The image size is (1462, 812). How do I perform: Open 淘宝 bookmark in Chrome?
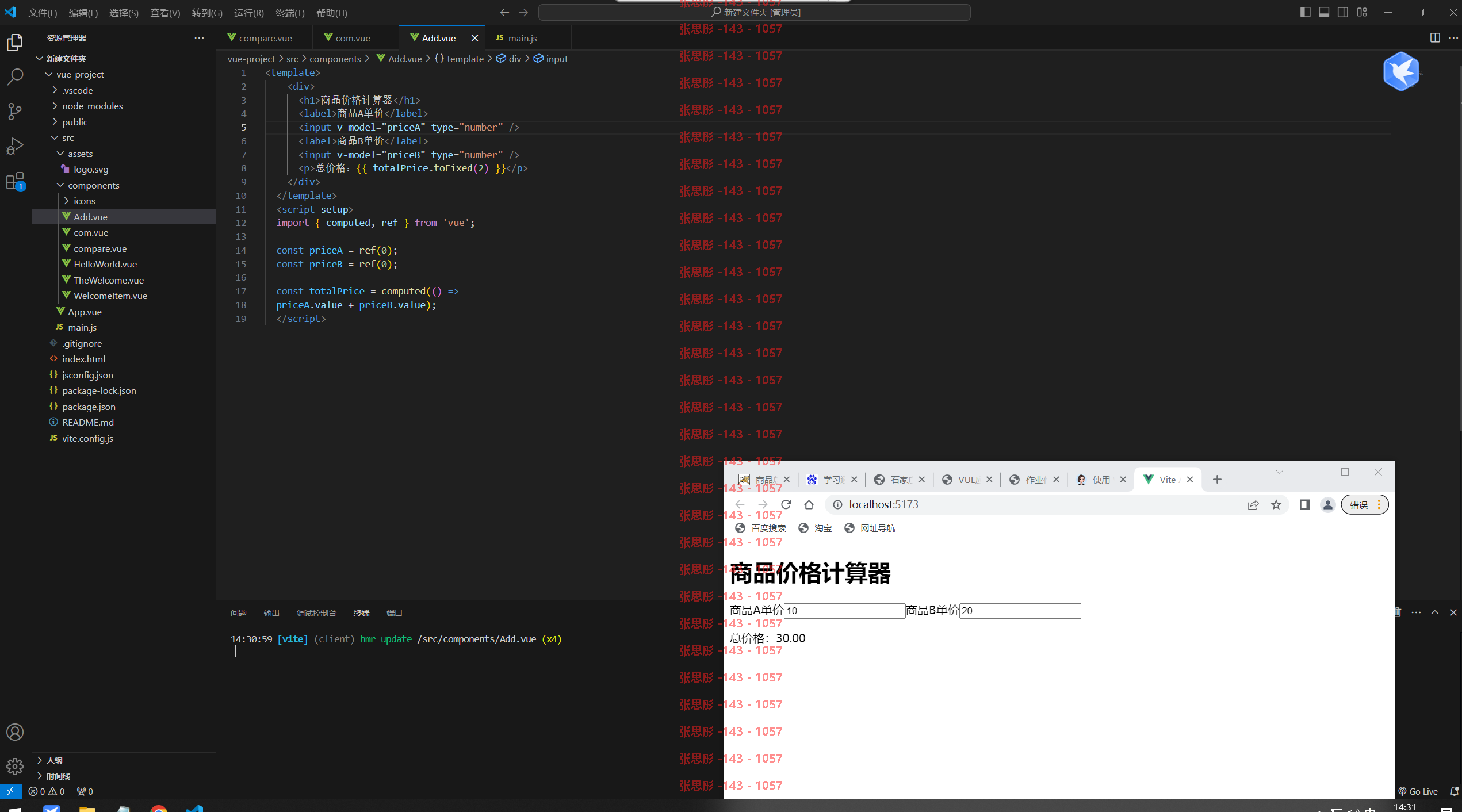coord(816,528)
